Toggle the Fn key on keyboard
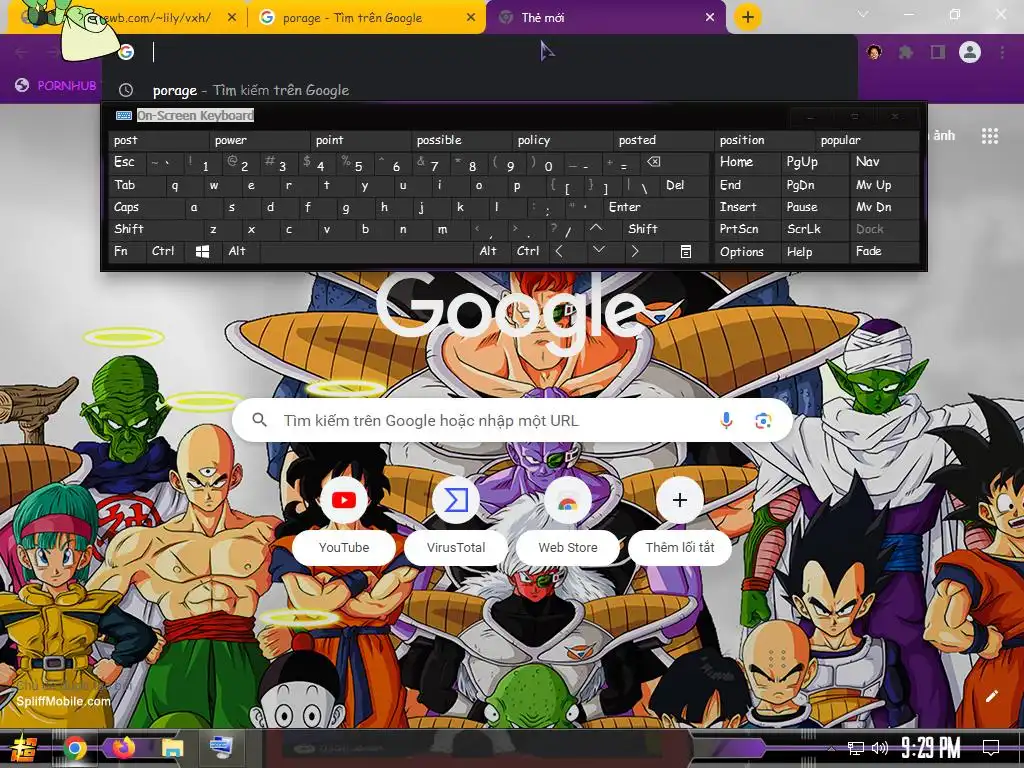The image size is (1024, 768). click(127, 251)
